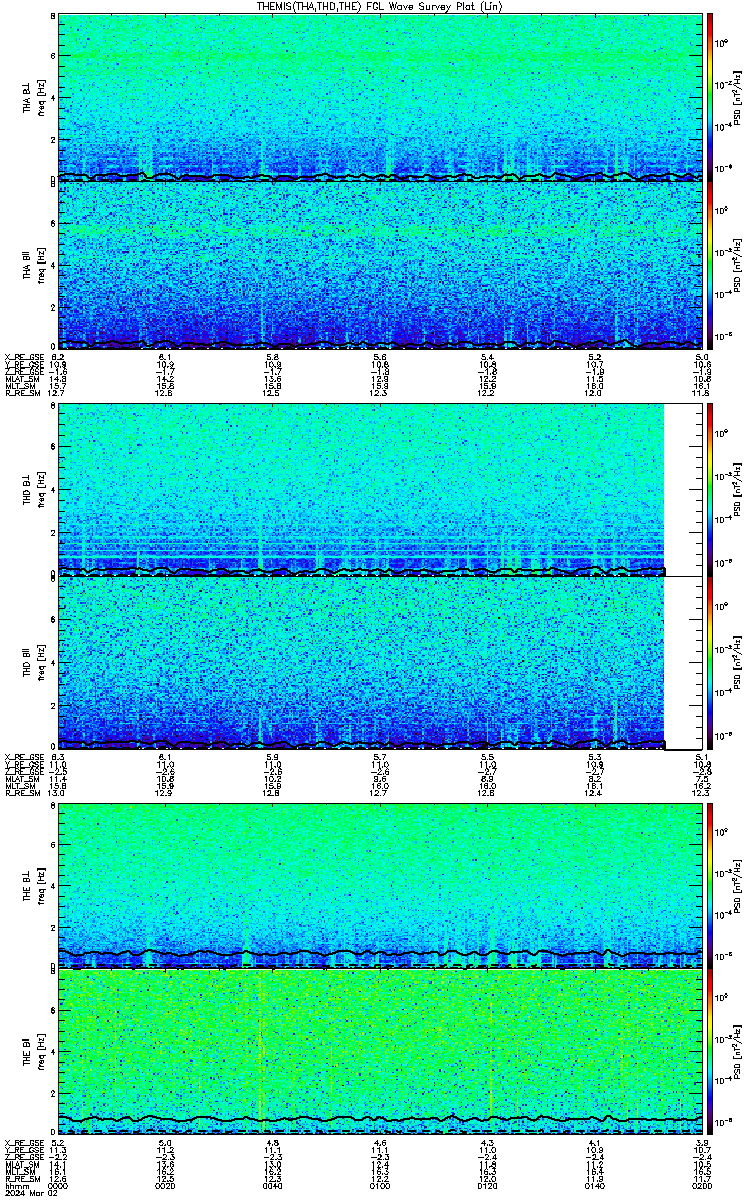Click the "0040" time tick label
The height and width of the screenshot is (1200, 750).
[x=272, y=1185]
